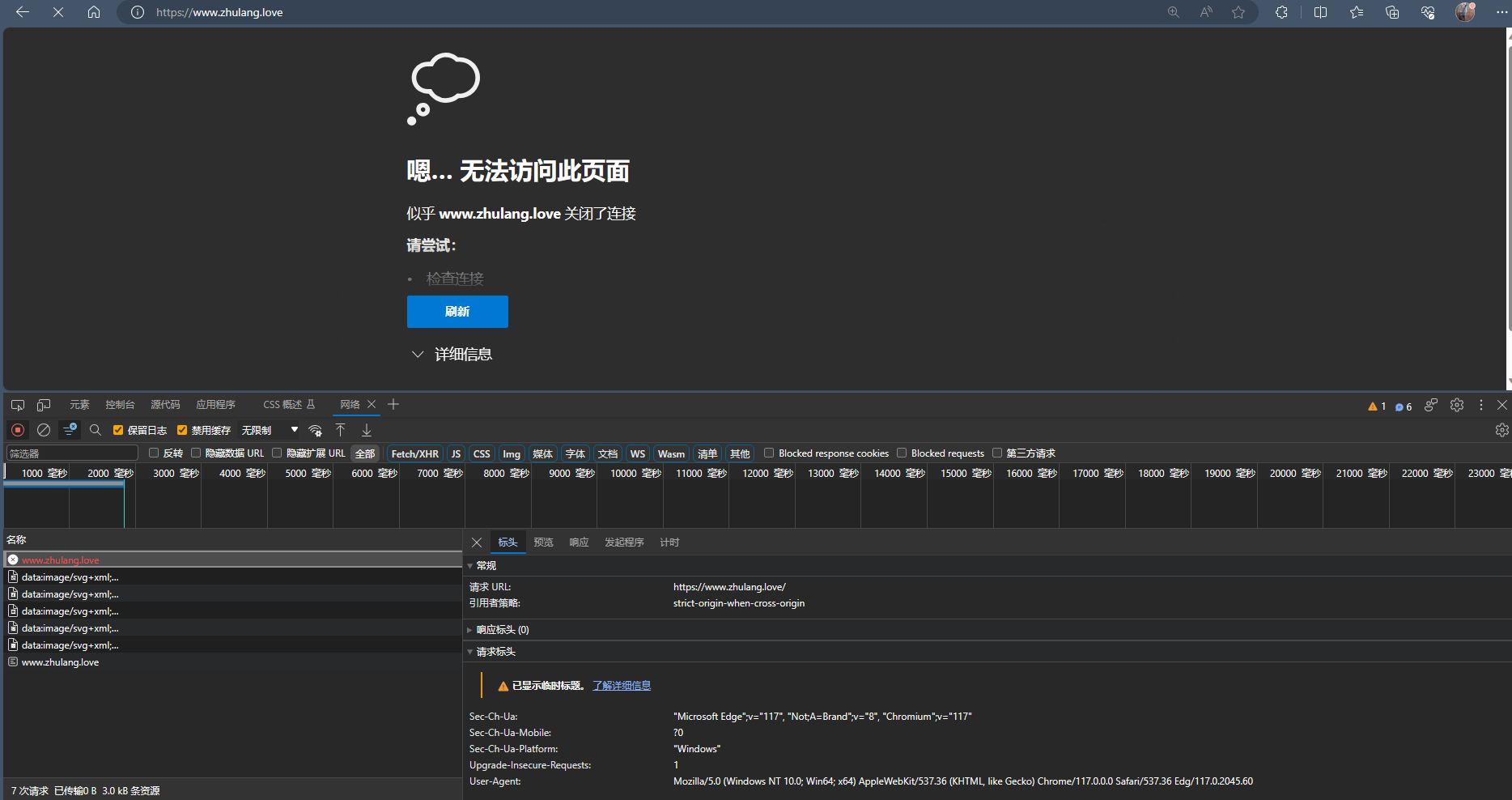
Task: Close the request details pane
Action: pyautogui.click(x=477, y=543)
